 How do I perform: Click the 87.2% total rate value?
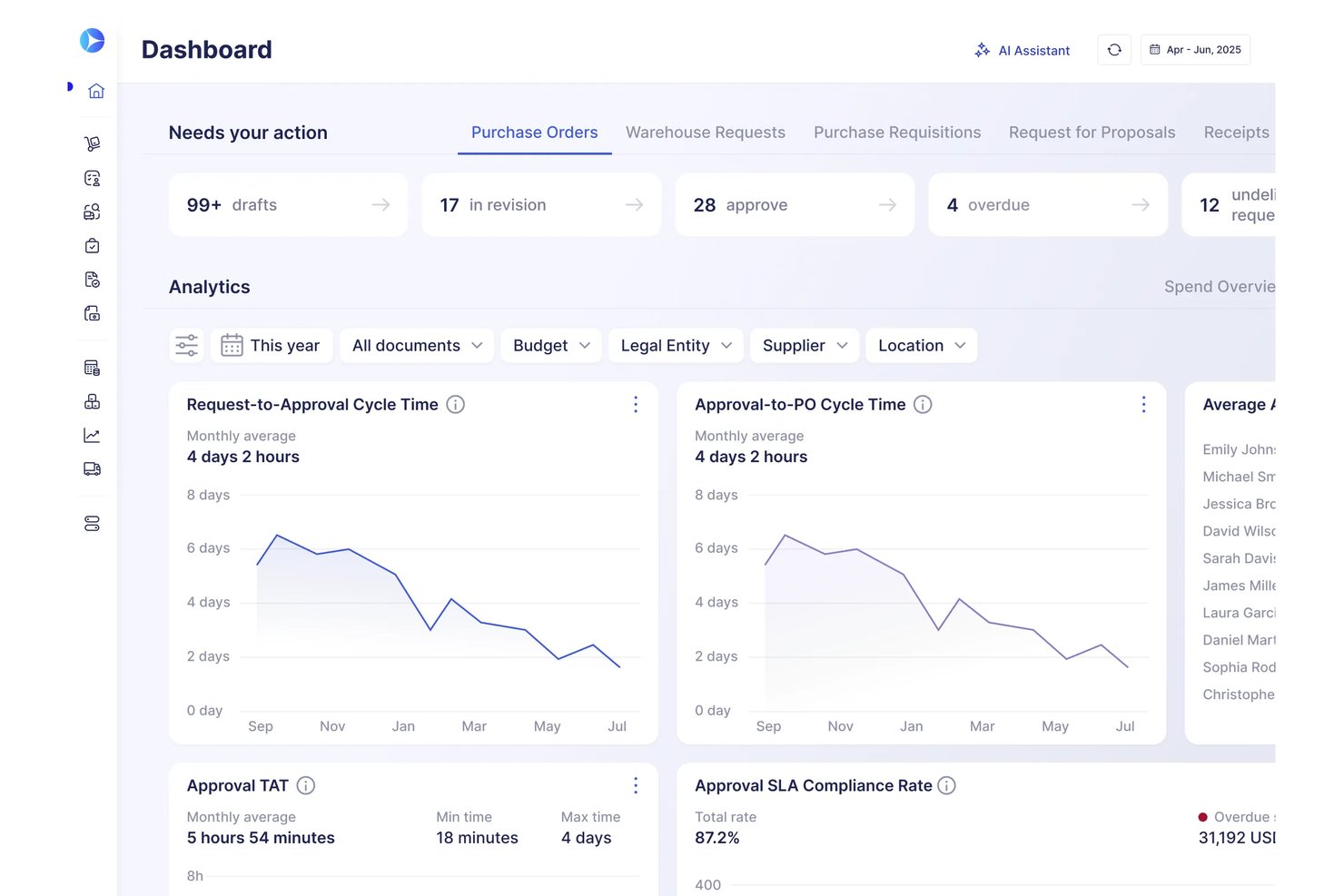click(x=717, y=838)
